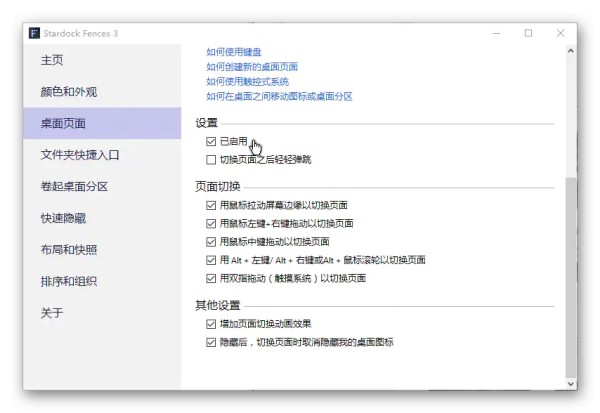The height and width of the screenshot is (413, 600).
Task: Open 文件夹快捷入口 in sidebar
Action: click(102, 155)
